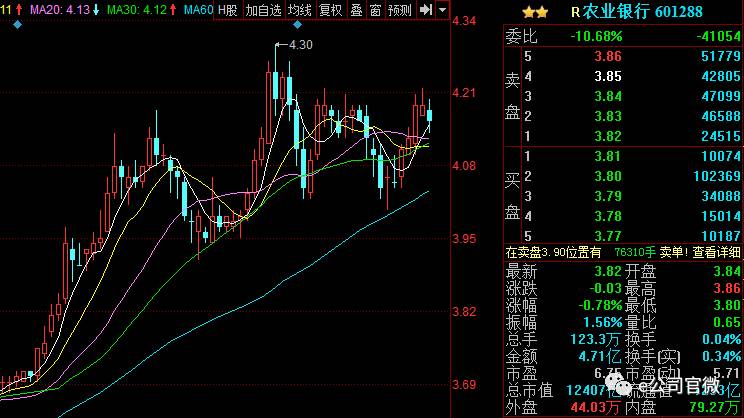Click the 4.30 high price annotation

[301, 45]
